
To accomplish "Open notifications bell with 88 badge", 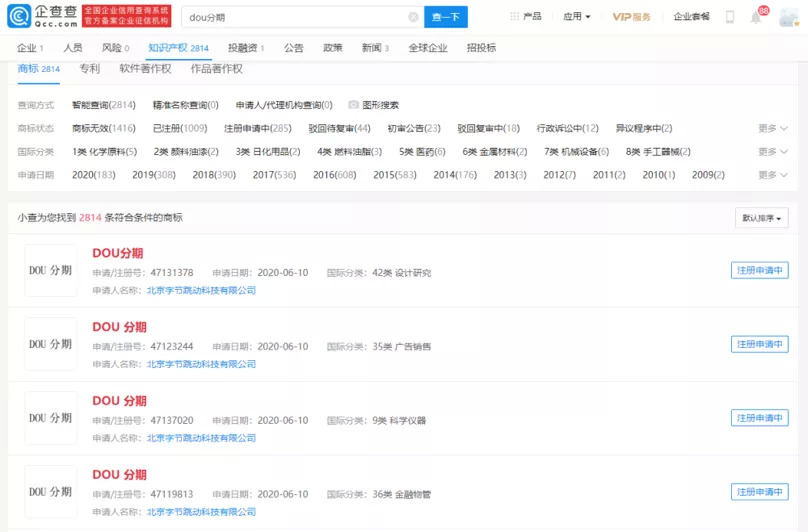I will pos(756,17).
